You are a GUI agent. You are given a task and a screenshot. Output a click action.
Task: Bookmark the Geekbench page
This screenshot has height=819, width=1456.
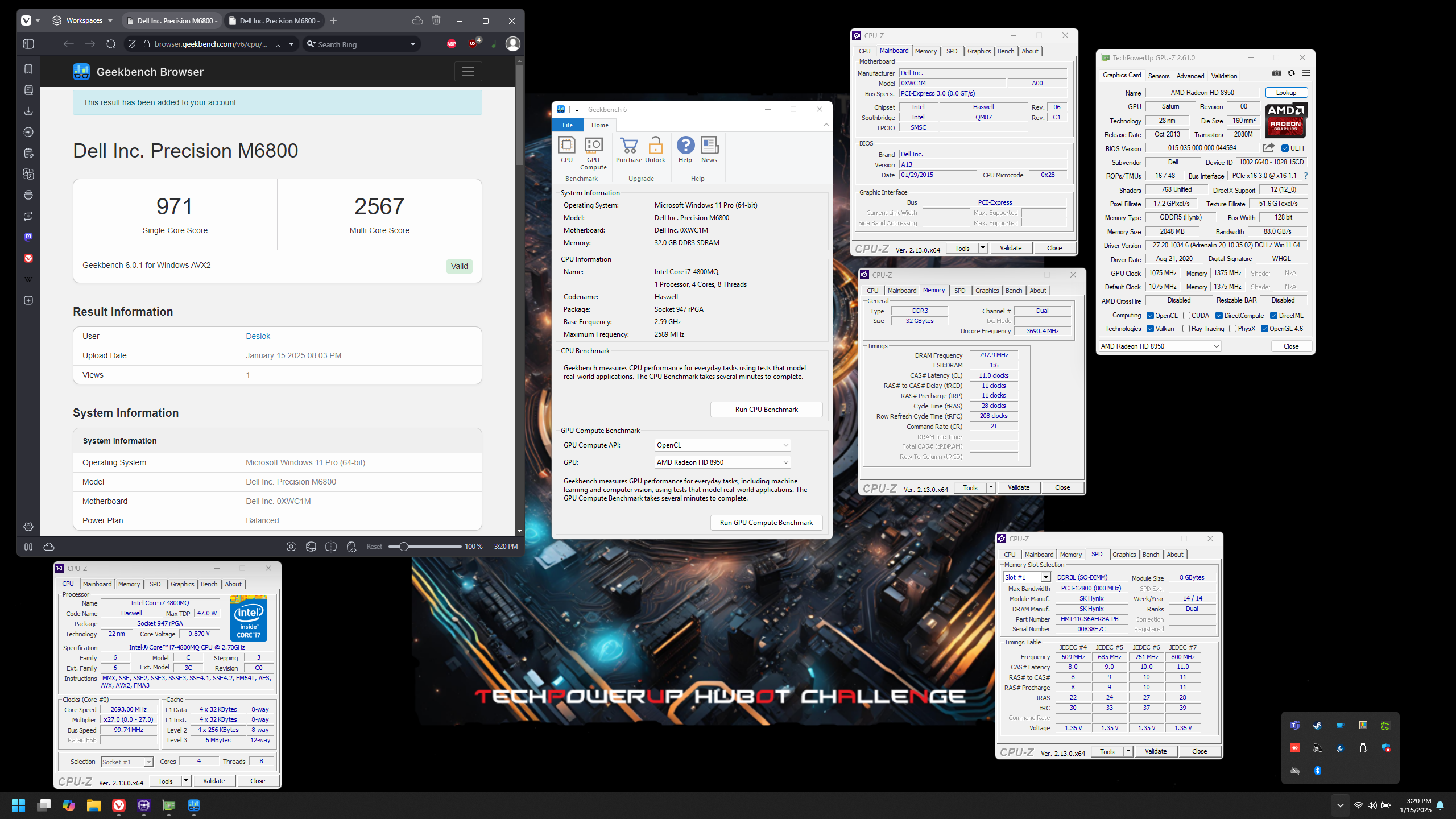(278, 44)
